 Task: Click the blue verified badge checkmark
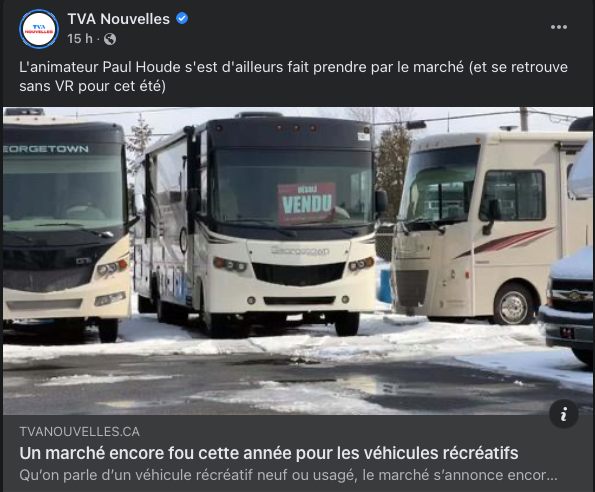182,18
